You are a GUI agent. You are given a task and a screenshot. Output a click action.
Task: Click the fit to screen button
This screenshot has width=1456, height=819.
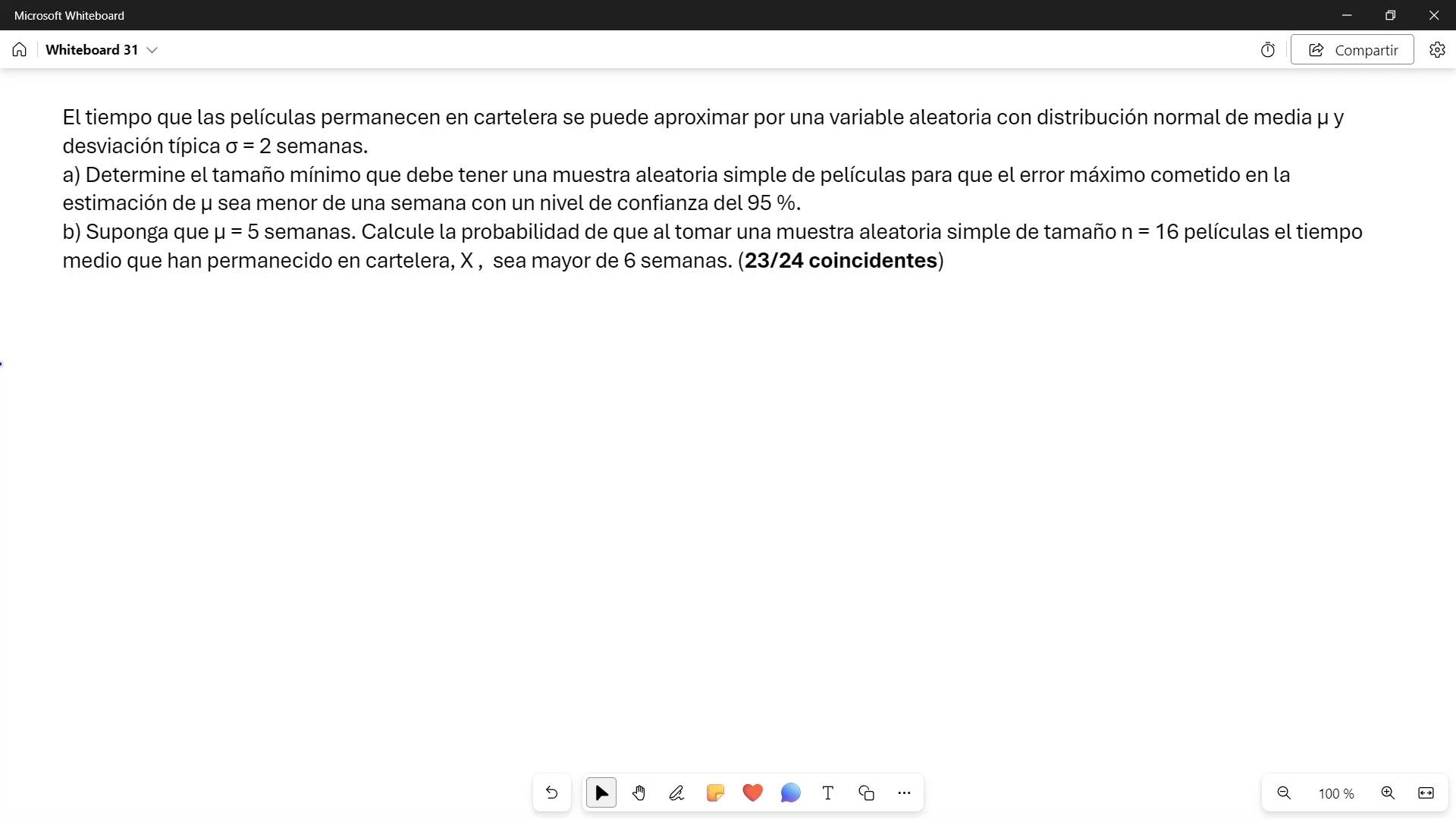click(x=1426, y=792)
